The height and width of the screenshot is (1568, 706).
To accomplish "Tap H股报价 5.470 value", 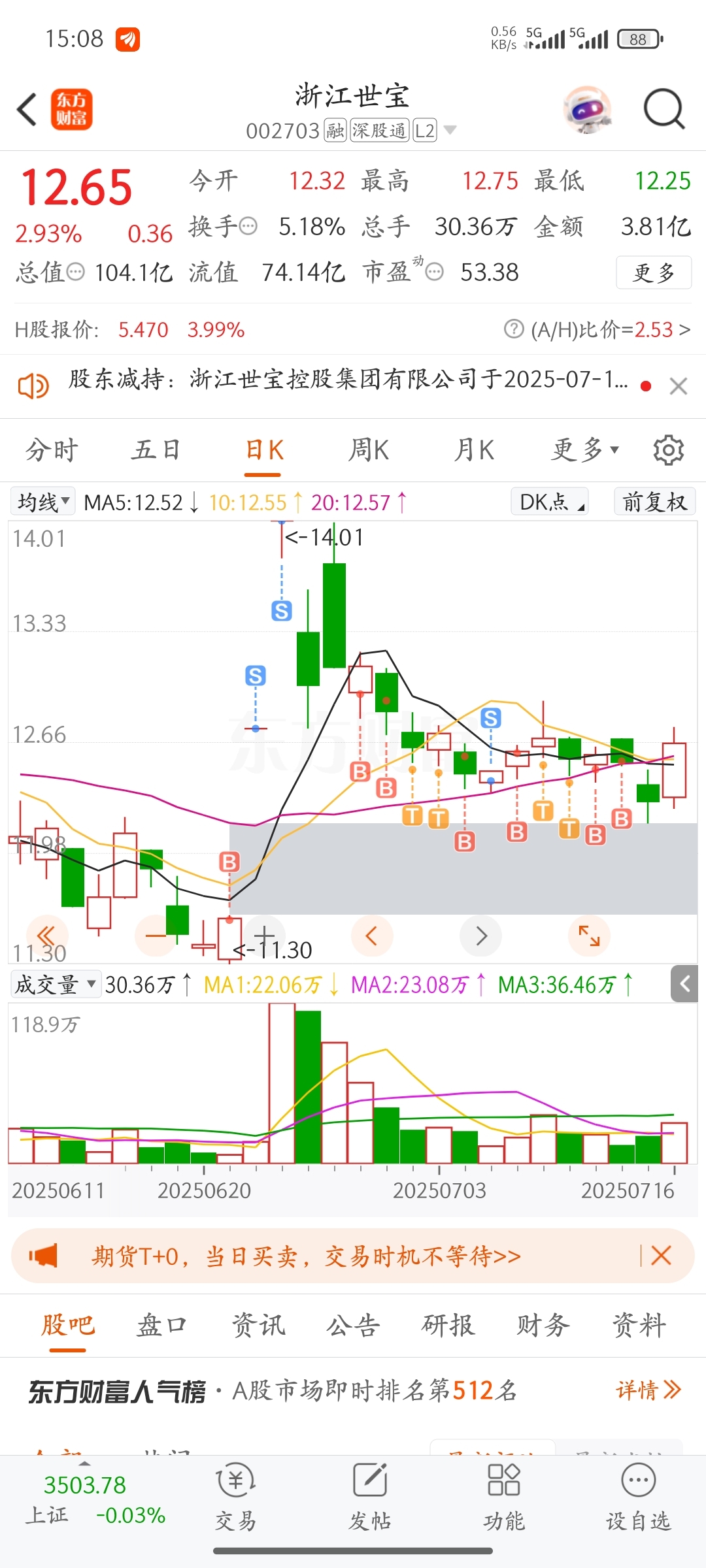I will [x=143, y=329].
